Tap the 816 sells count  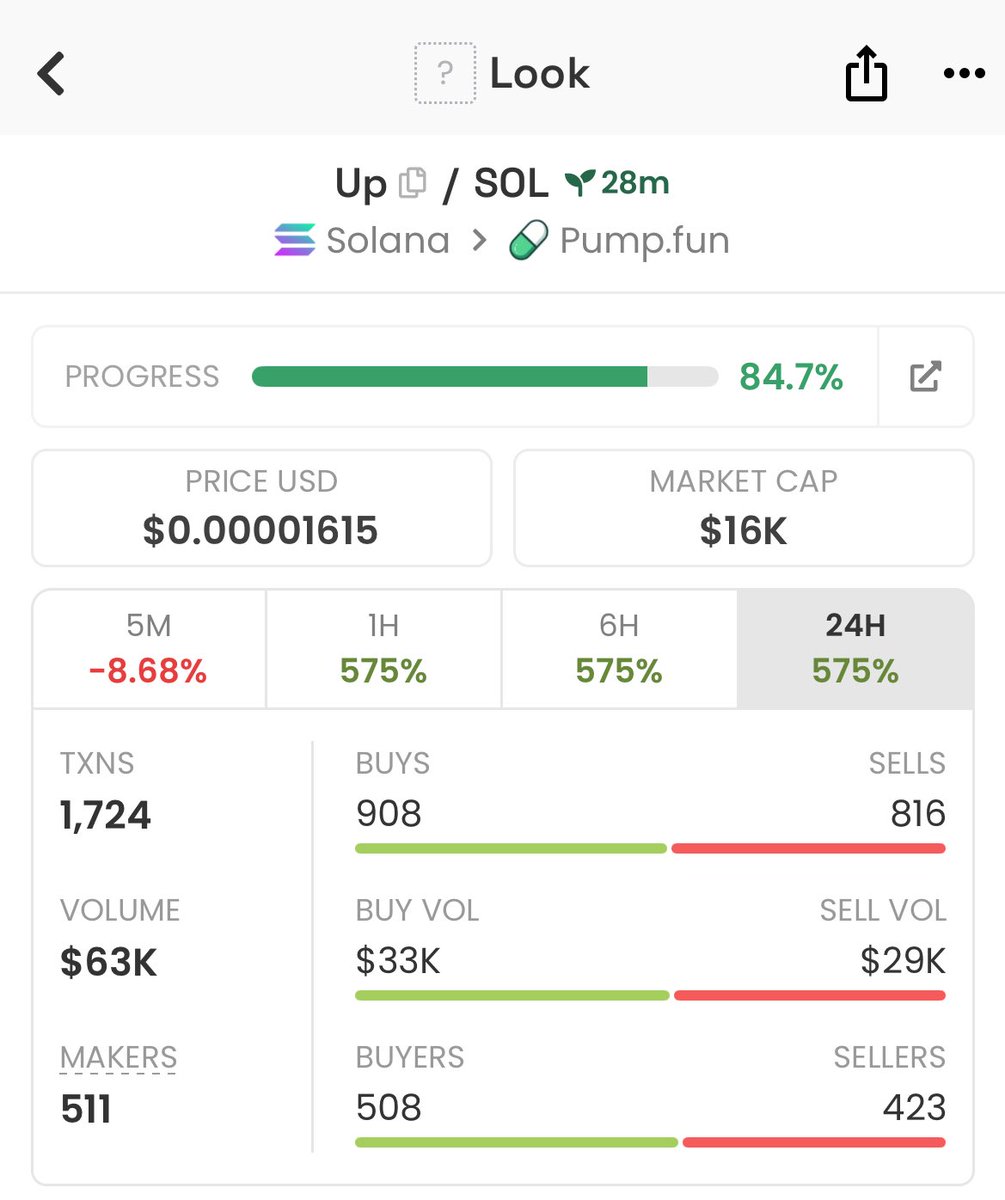[918, 813]
